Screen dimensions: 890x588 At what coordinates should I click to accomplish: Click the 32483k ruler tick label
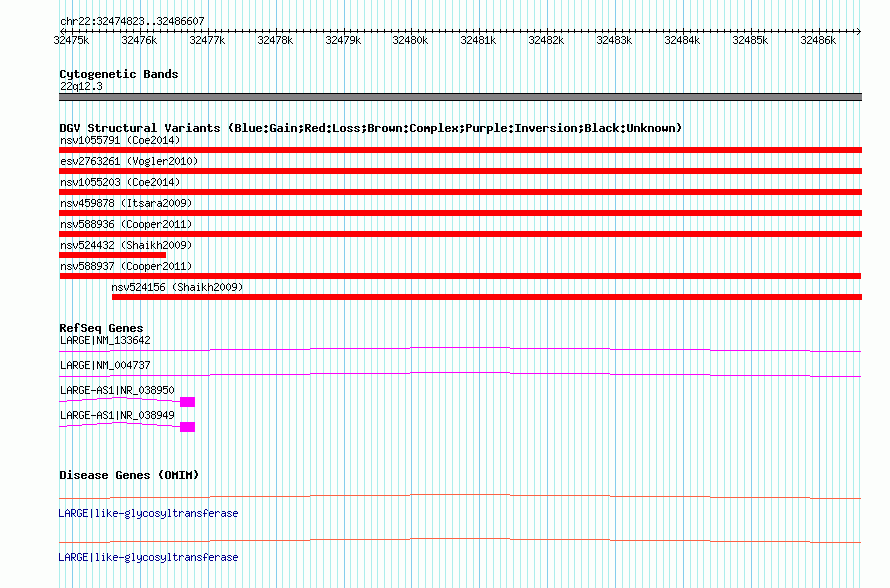(614, 40)
